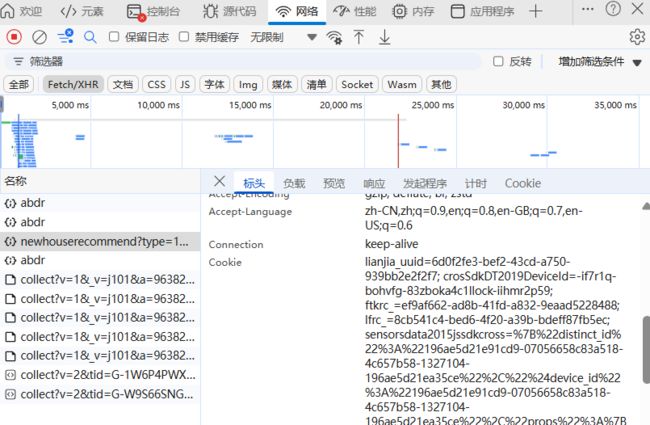Filter requests by 文档
This screenshot has width=650, height=425.
tap(123, 85)
